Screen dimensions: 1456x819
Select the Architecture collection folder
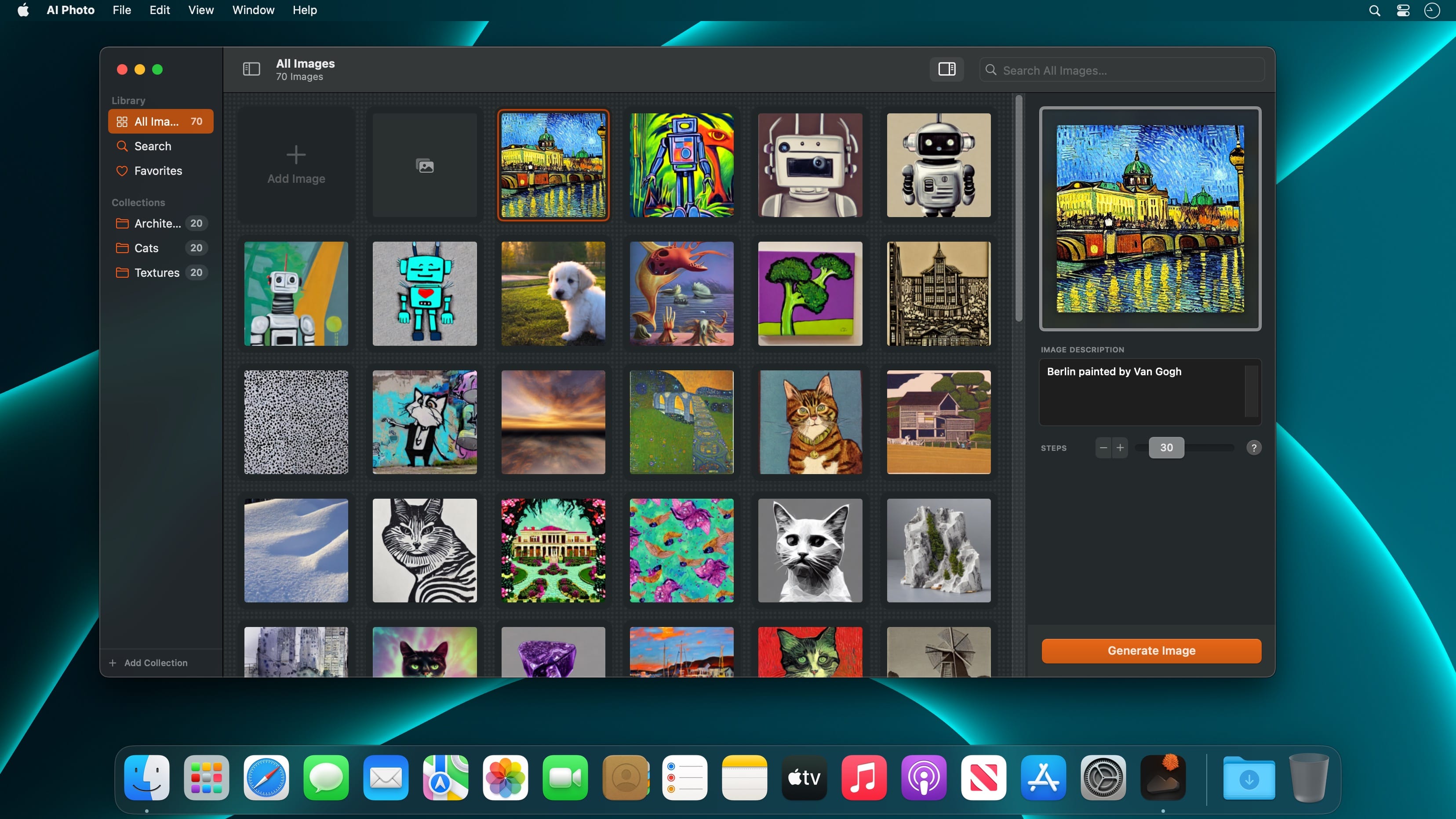(157, 223)
